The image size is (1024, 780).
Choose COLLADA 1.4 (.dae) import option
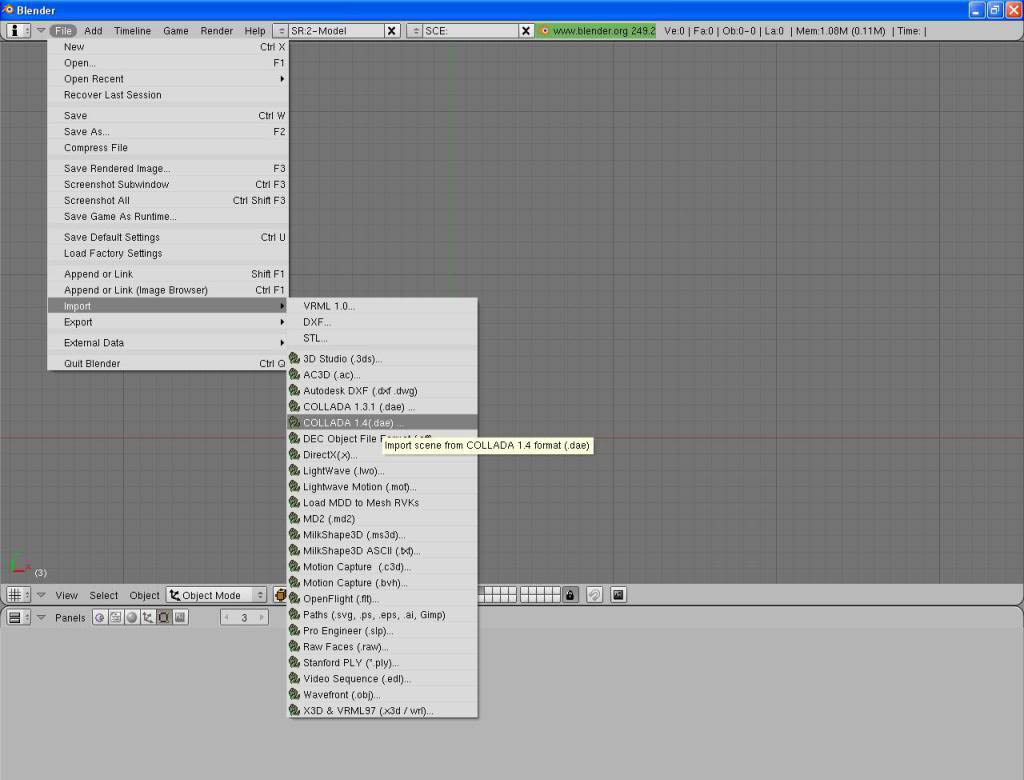click(353, 423)
